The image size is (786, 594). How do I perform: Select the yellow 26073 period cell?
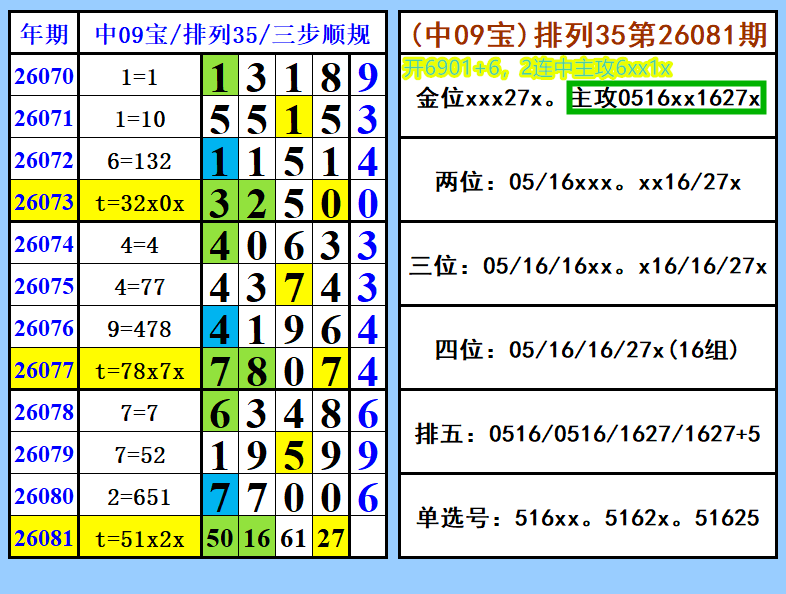44,203
